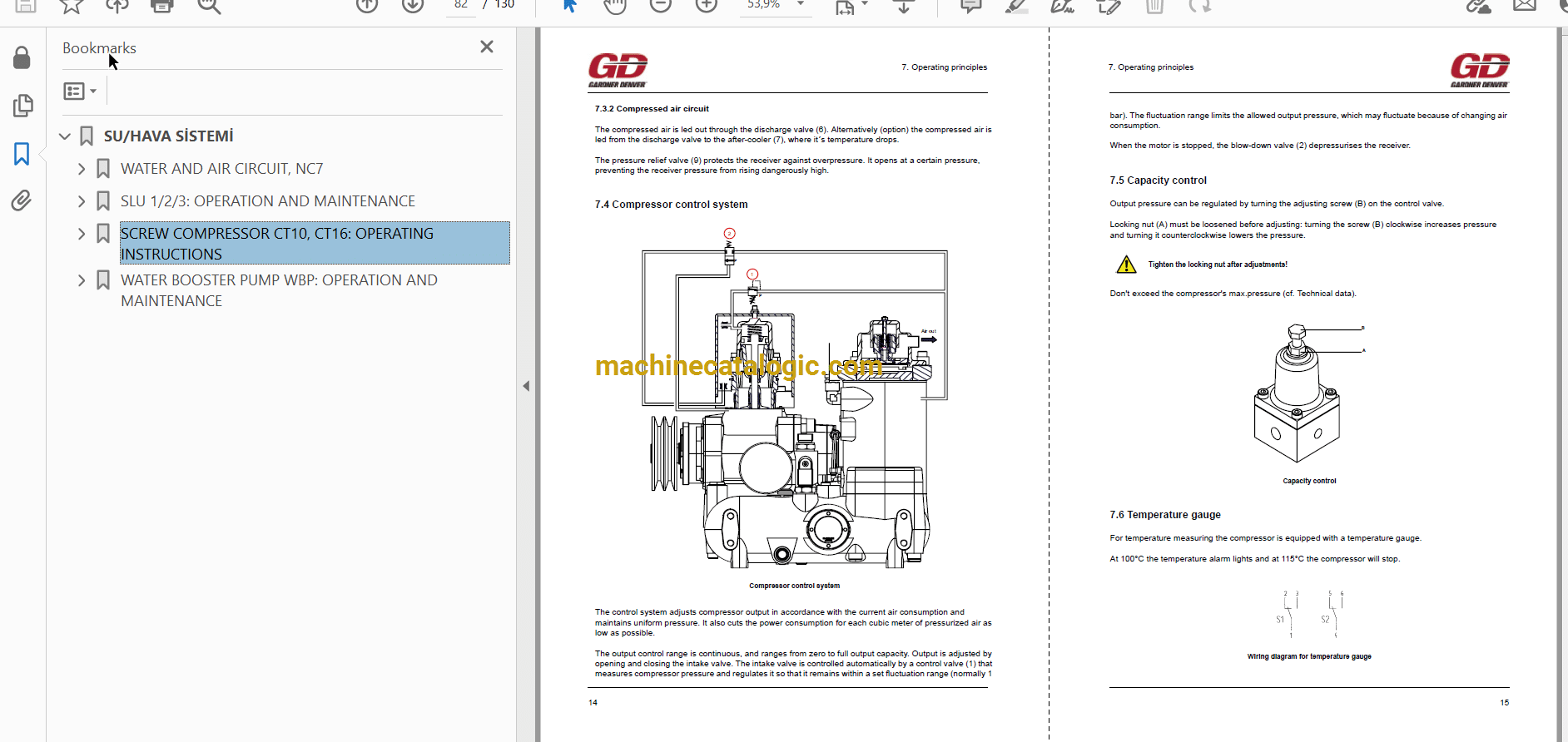
Task: Go to next page with down arrow
Action: pyautogui.click(x=412, y=6)
